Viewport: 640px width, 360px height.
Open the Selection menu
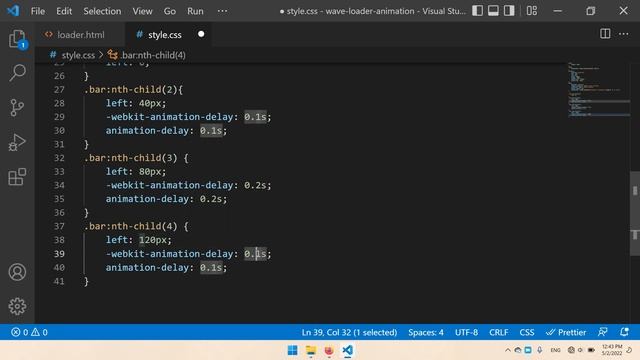tap(102, 11)
